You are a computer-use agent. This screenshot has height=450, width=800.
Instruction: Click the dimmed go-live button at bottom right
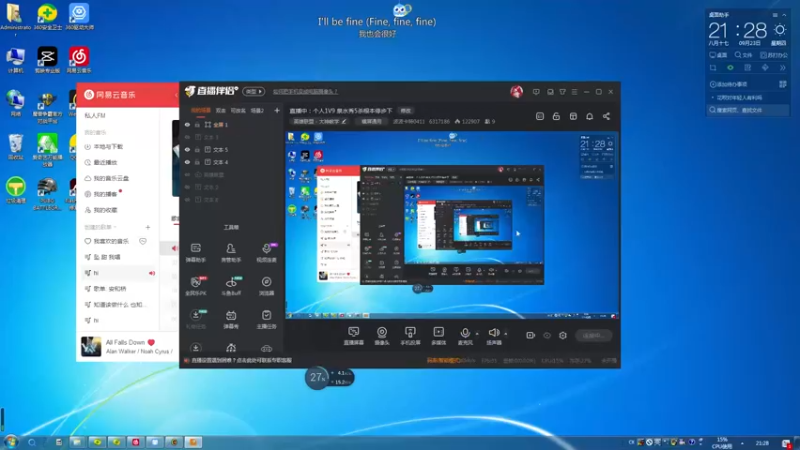click(593, 335)
